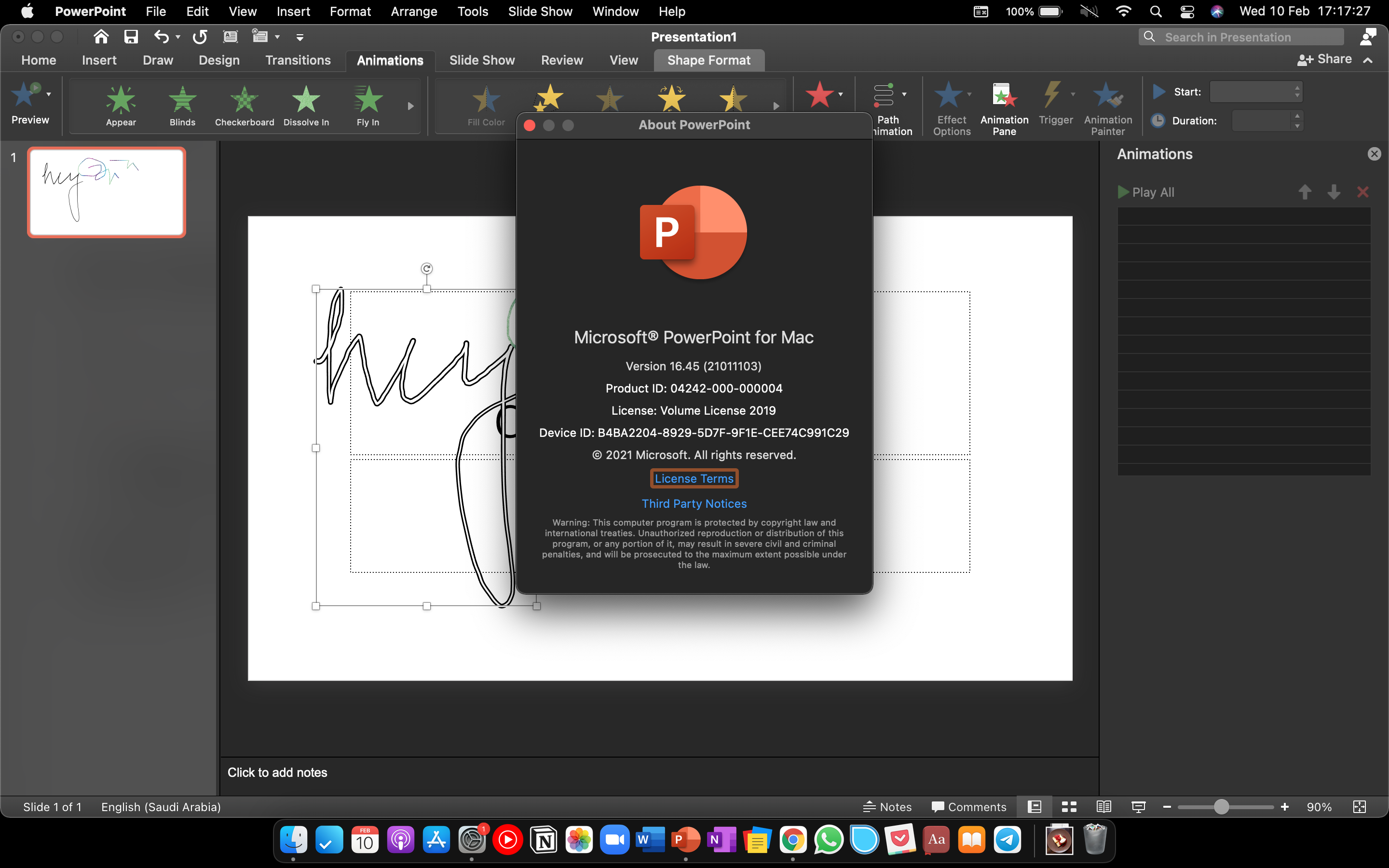Open the Arrange menu
The height and width of the screenshot is (868, 1389).
pos(414,12)
